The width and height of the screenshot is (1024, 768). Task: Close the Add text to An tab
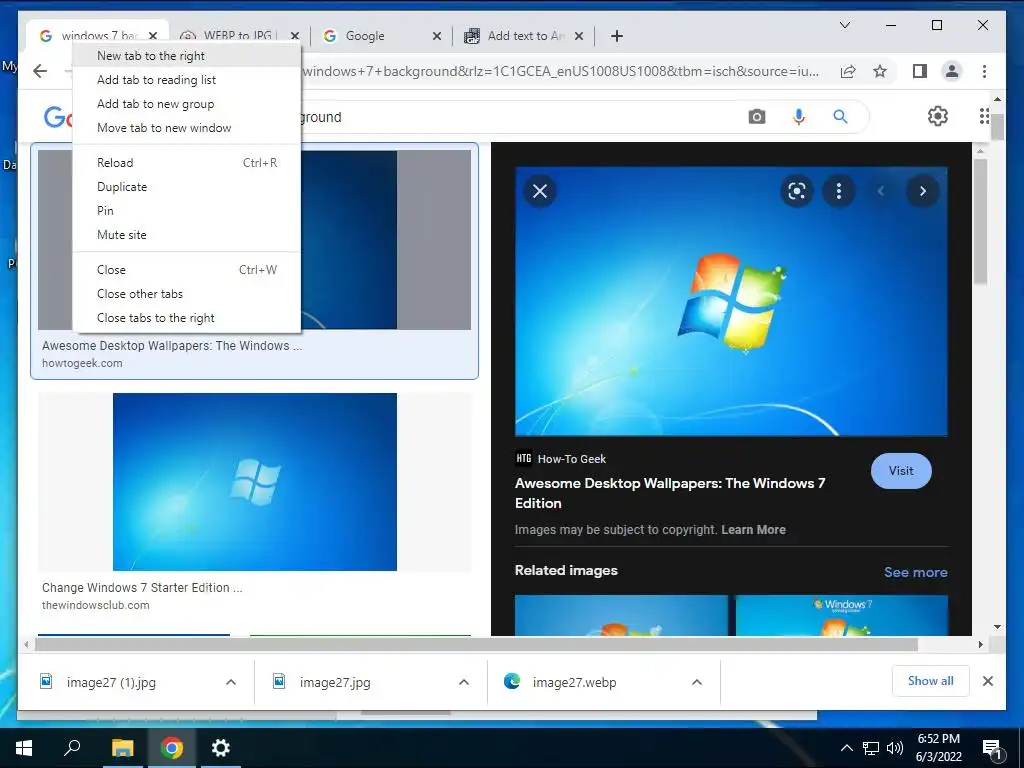[579, 37]
